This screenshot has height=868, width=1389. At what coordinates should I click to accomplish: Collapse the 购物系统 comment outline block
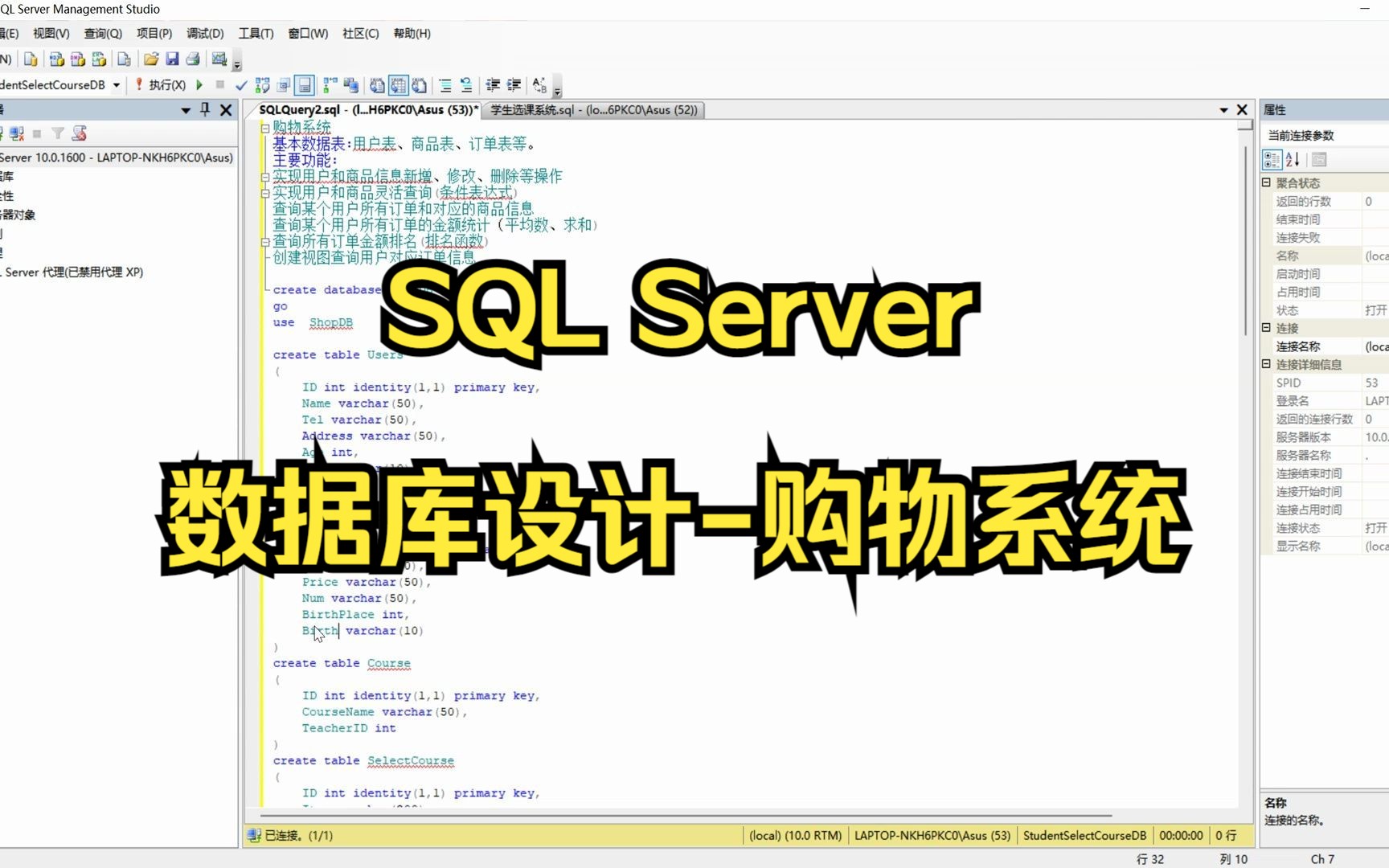(264, 128)
